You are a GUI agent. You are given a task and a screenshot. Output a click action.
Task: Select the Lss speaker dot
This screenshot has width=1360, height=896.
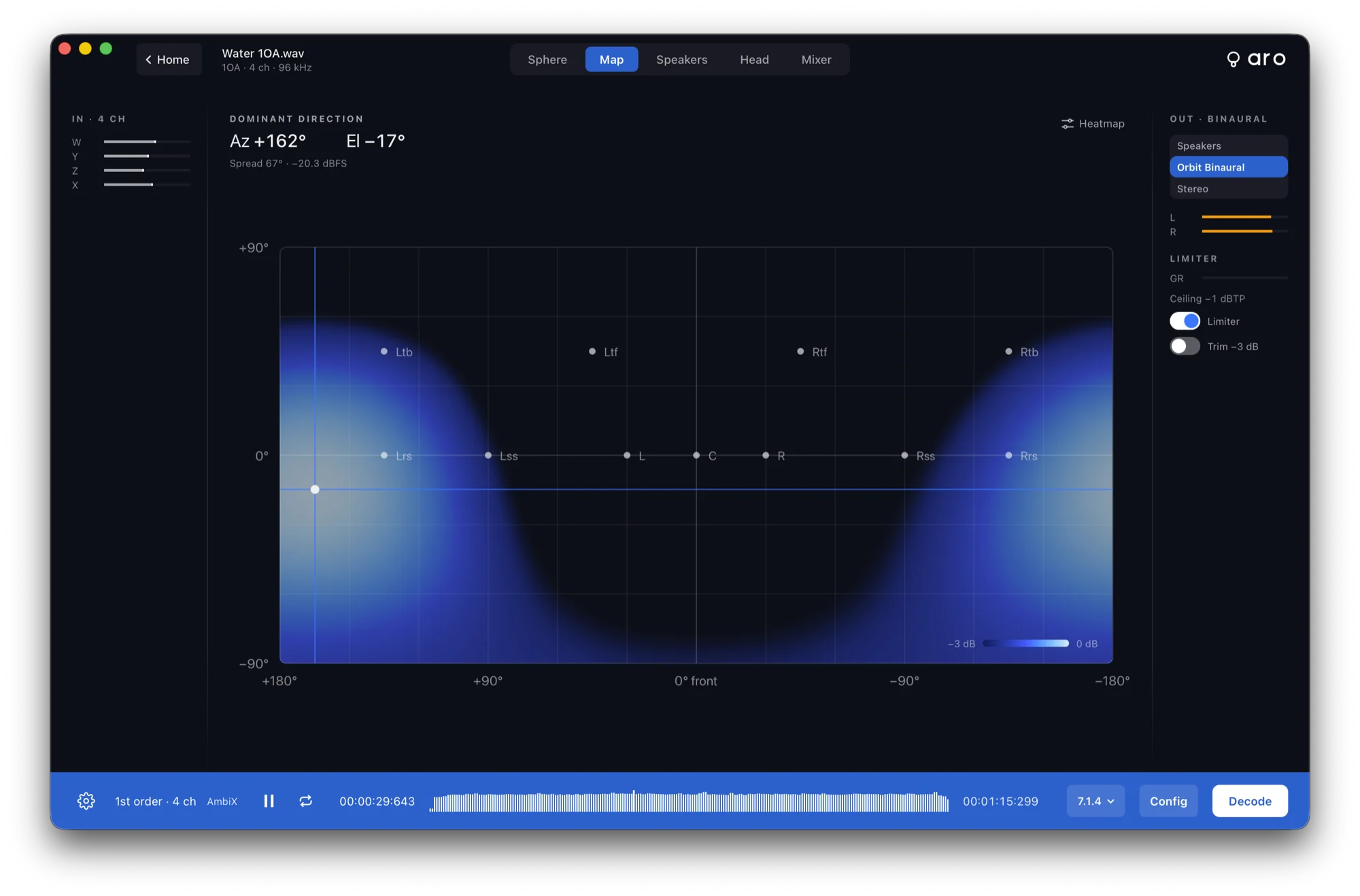click(488, 455)
